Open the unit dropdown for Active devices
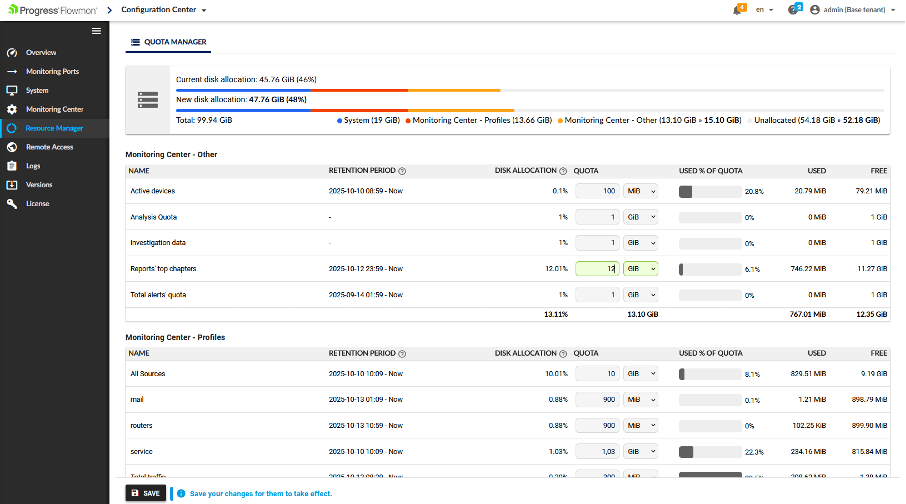The width and height of the screenshot is (906, 504). (x=640, y=191)
